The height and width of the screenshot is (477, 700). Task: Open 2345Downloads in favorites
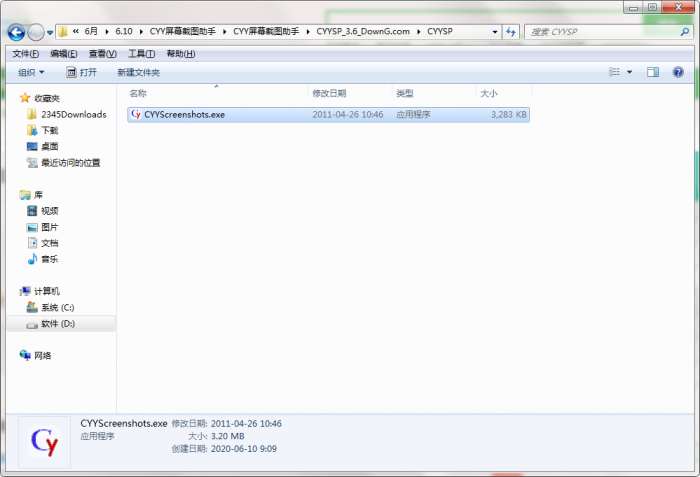67,114
